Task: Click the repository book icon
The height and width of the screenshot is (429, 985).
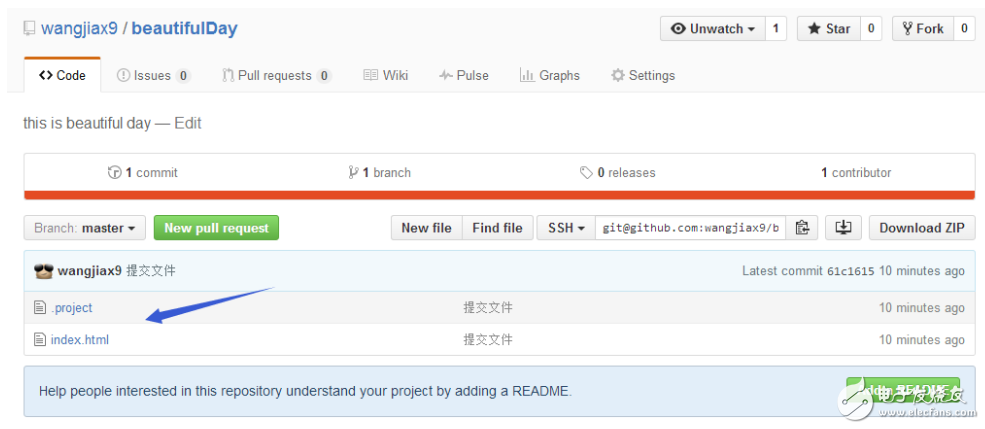Action: 30,29
